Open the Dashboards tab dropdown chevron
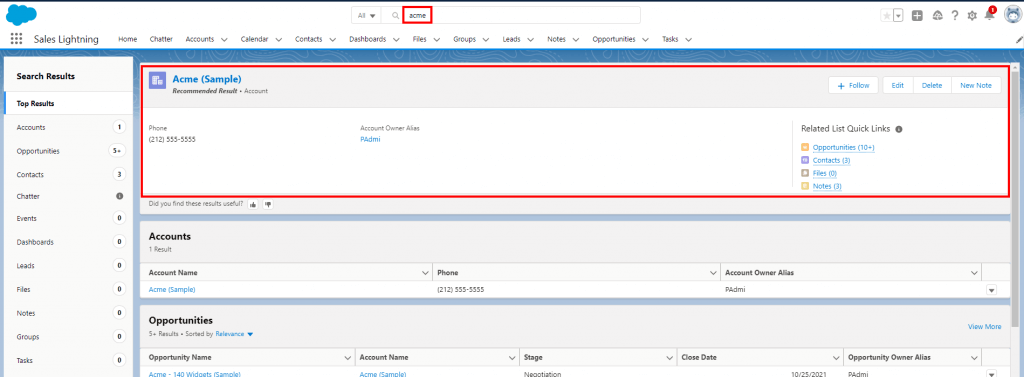Viewport: 1024px width, 377px height. 396,39
